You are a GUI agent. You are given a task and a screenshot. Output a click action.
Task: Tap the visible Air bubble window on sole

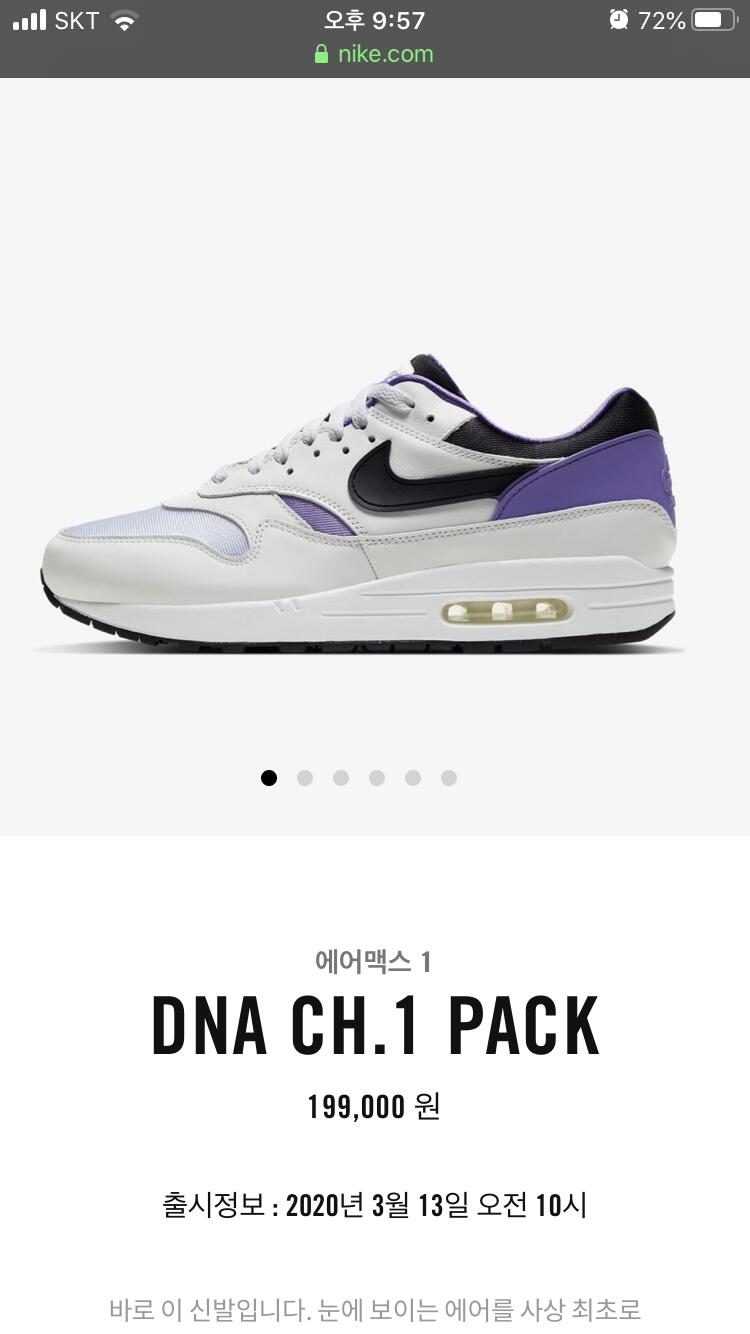(506, 611)
